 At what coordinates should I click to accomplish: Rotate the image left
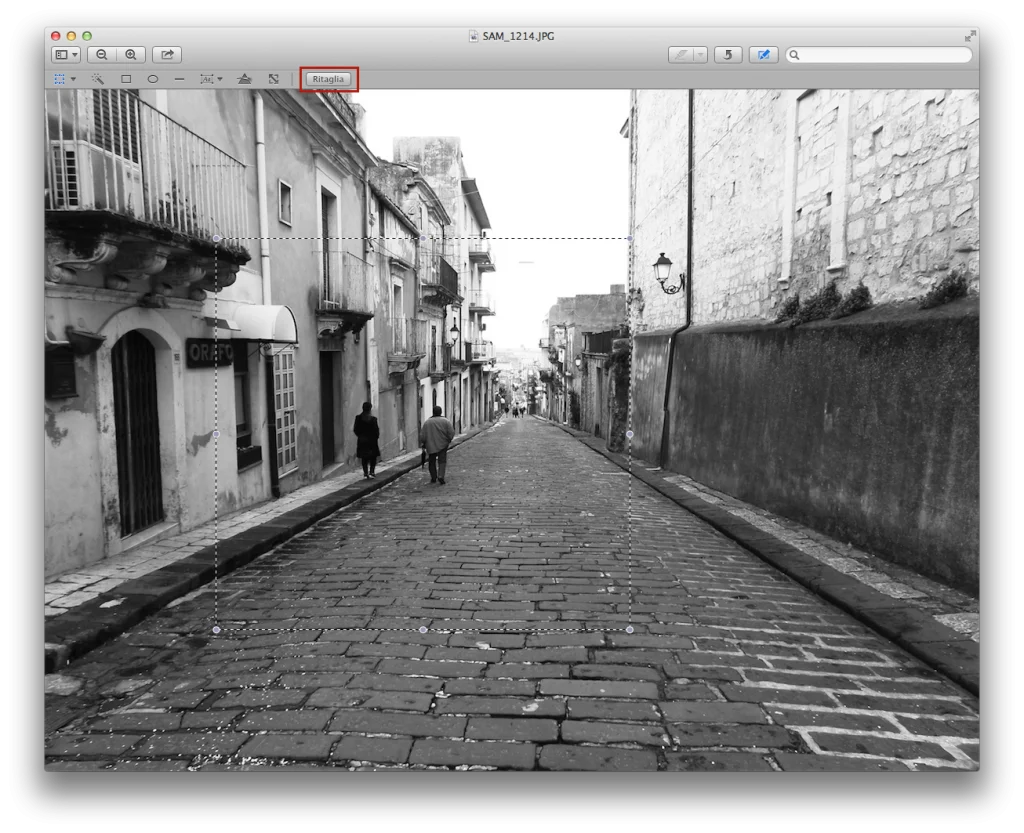(728, 55)
